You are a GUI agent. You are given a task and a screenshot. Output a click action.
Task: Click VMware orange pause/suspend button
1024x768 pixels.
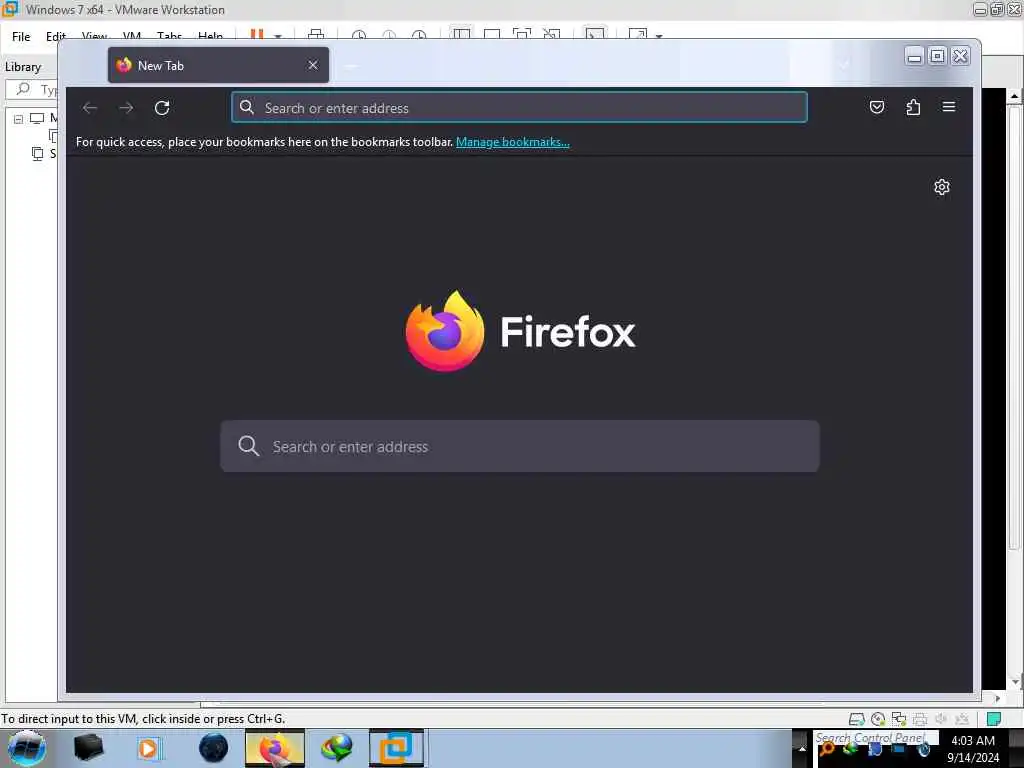tap(257, 35)
